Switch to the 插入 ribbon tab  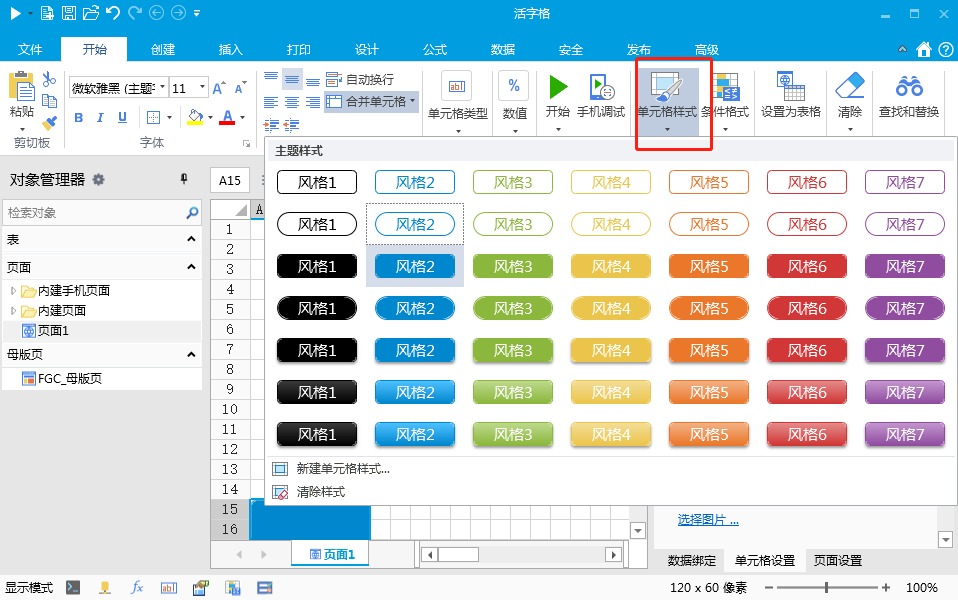(230, 49)
